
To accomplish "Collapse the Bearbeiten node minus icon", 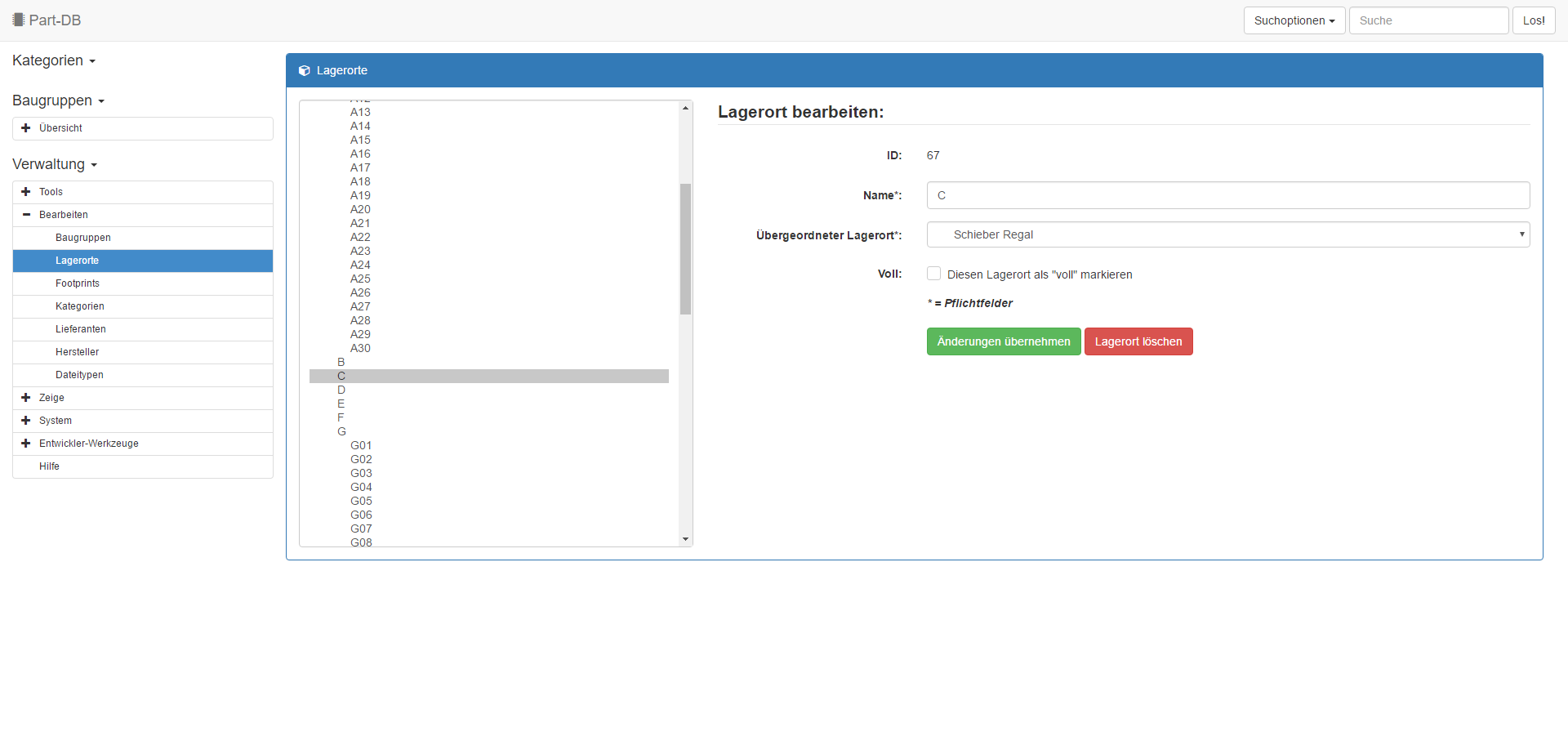I will coord(26,215).
